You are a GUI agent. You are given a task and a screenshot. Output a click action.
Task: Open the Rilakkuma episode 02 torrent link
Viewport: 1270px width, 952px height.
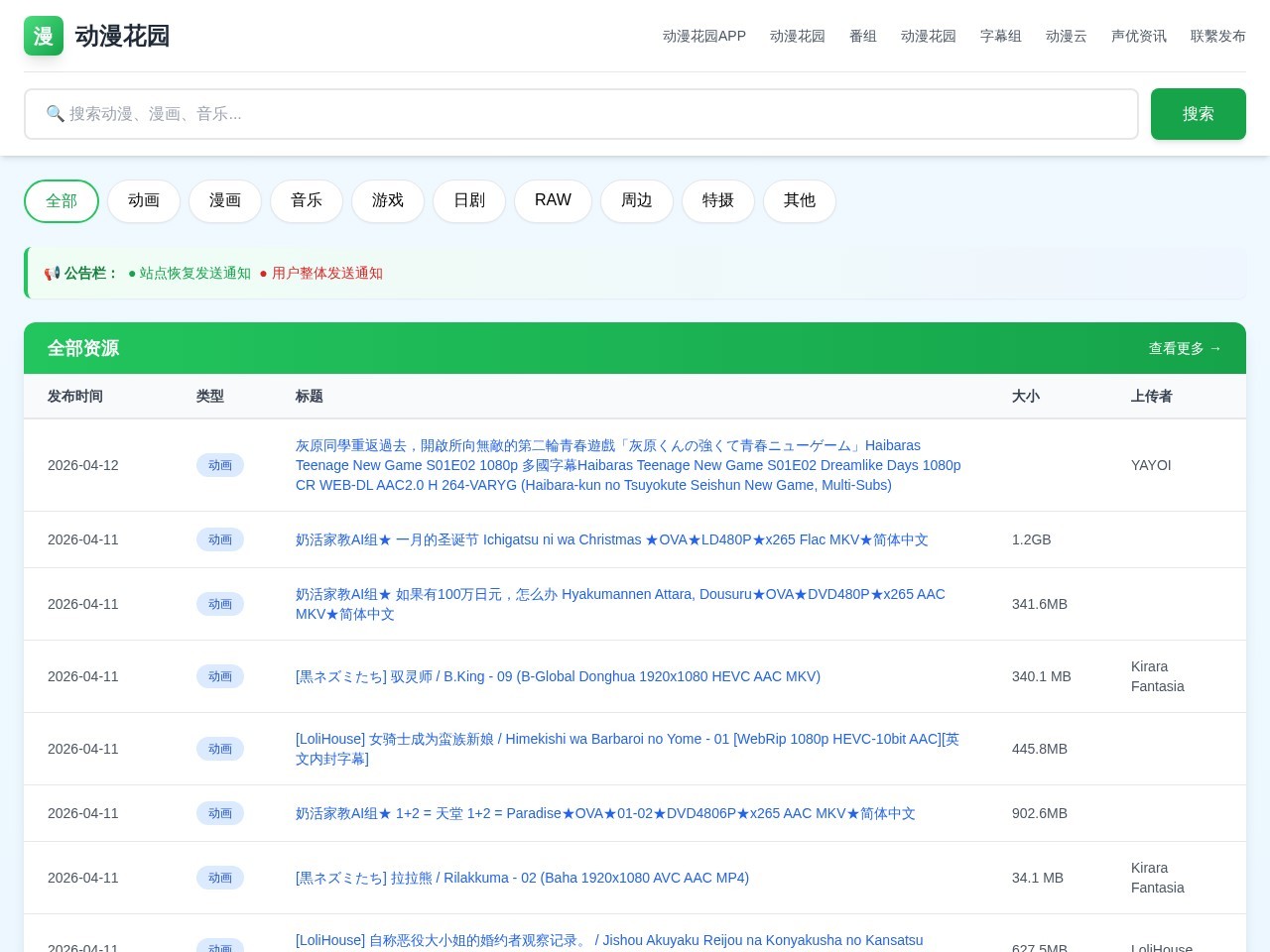coord(521,878)
